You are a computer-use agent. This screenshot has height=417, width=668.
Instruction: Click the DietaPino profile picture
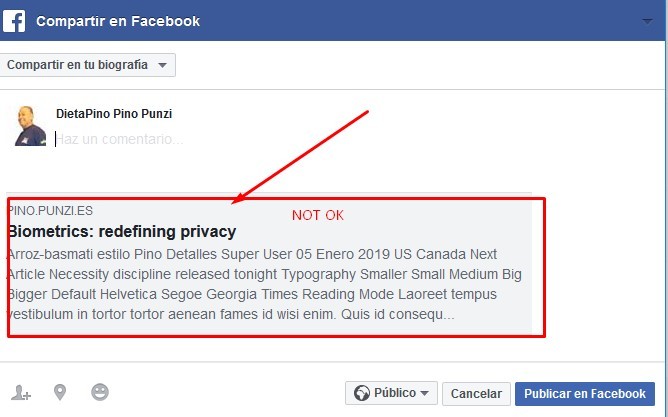30,125
